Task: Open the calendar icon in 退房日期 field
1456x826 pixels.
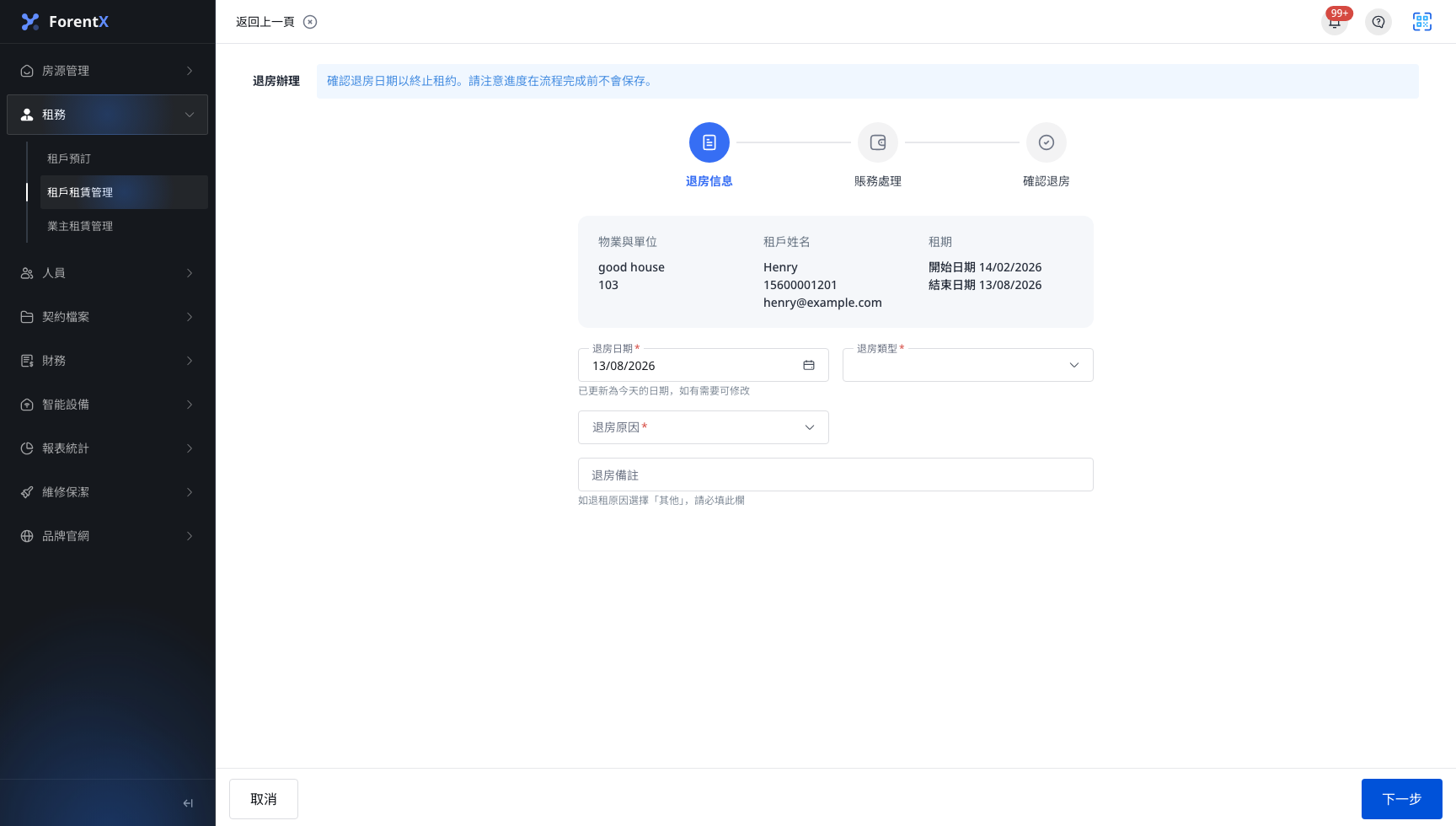Action: [x=809, y=365]
